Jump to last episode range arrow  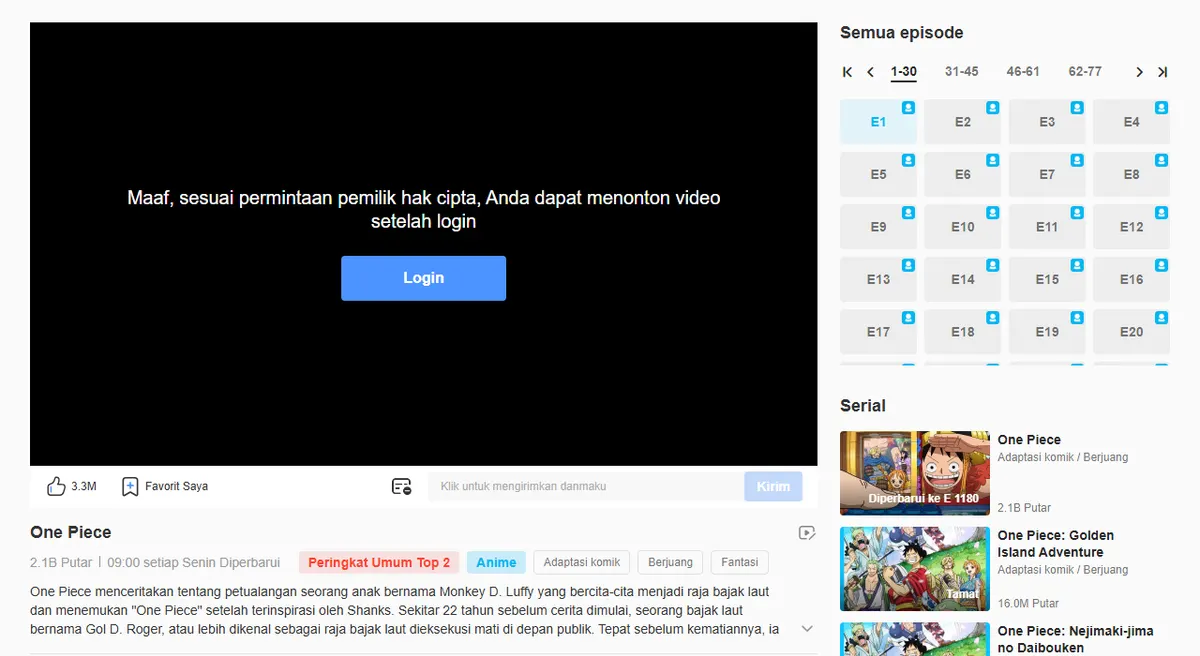[x=1162, y=72]
